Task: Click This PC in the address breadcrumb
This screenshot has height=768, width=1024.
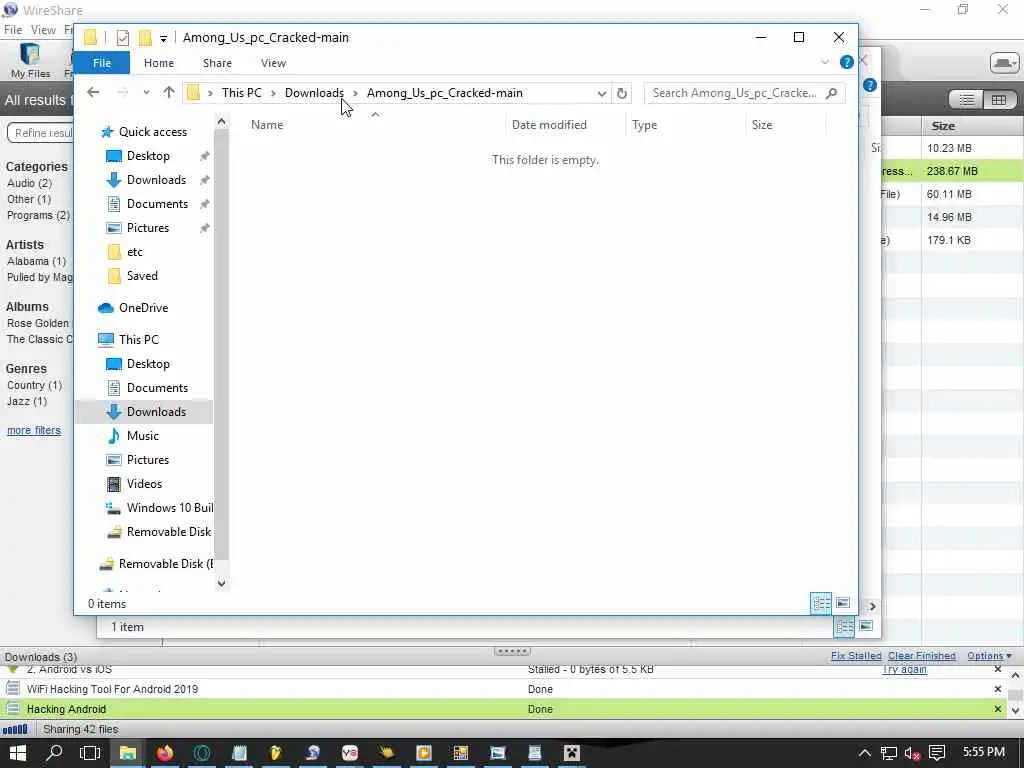Action: pyautogui.click(x=242, y=93)
